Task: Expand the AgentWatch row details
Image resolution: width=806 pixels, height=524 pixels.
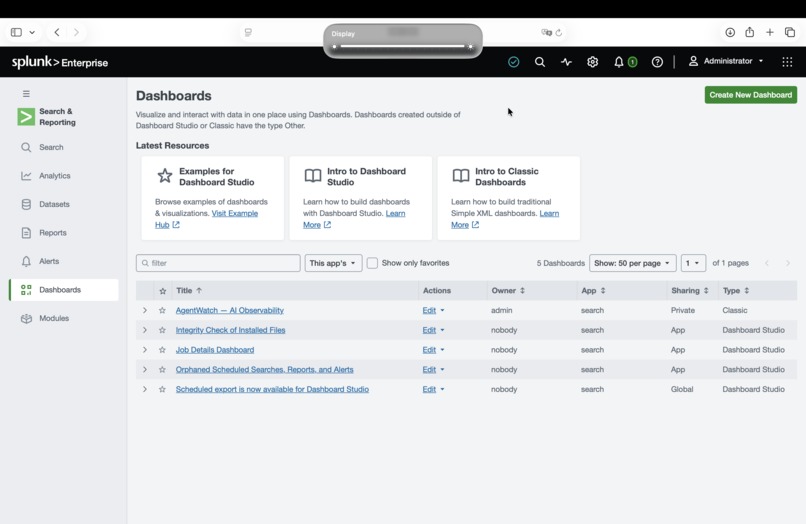Action: 145,310
